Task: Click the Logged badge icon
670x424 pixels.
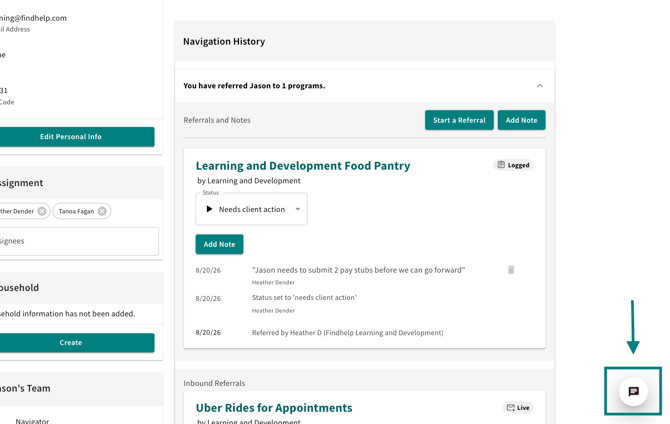Action: 501,165
